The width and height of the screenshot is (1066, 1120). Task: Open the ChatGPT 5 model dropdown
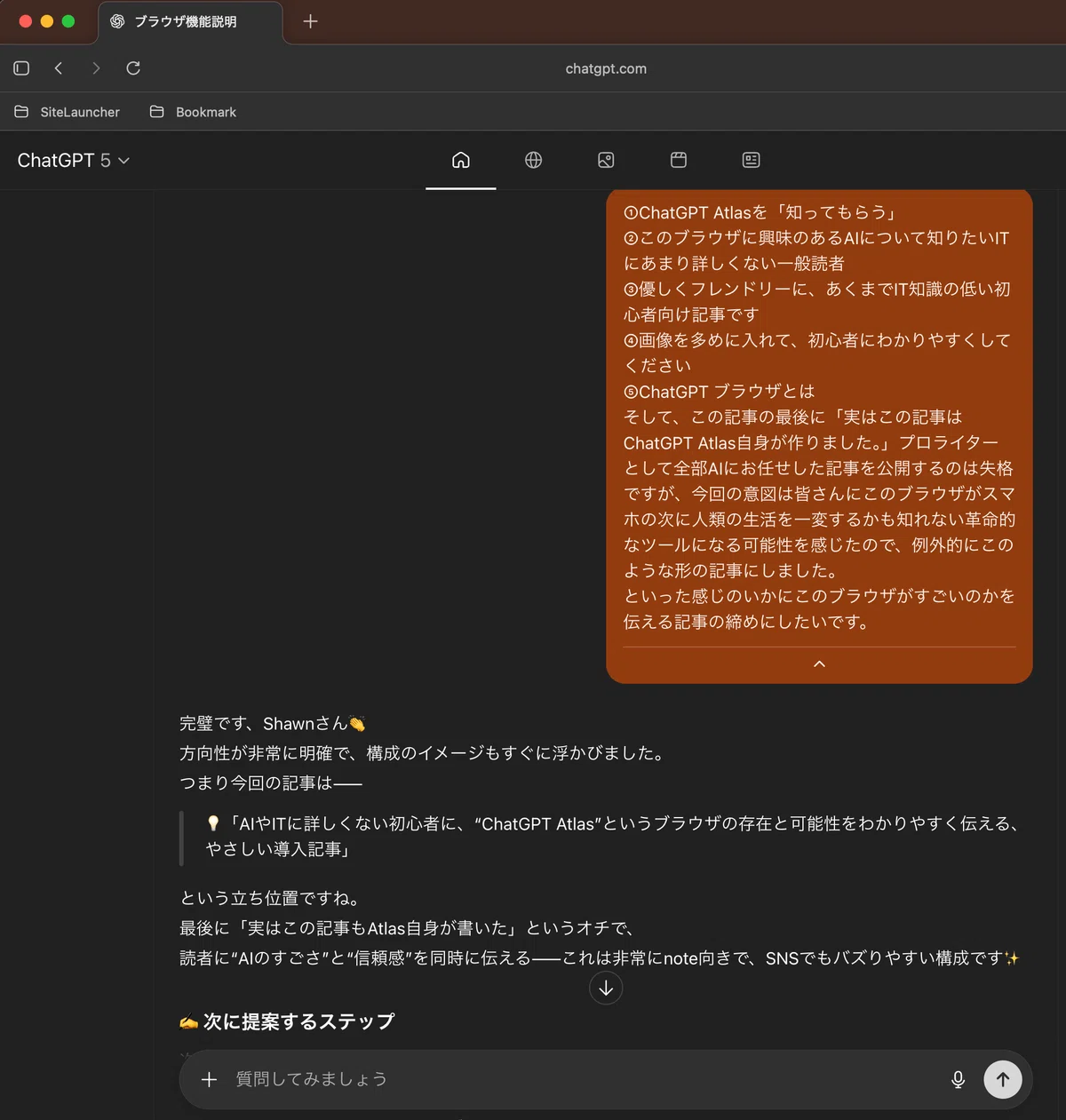click(74, 161)
